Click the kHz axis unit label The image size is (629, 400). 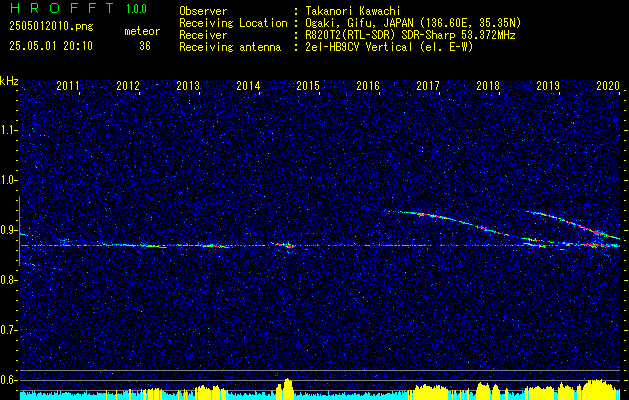click(x=9, y=81)
